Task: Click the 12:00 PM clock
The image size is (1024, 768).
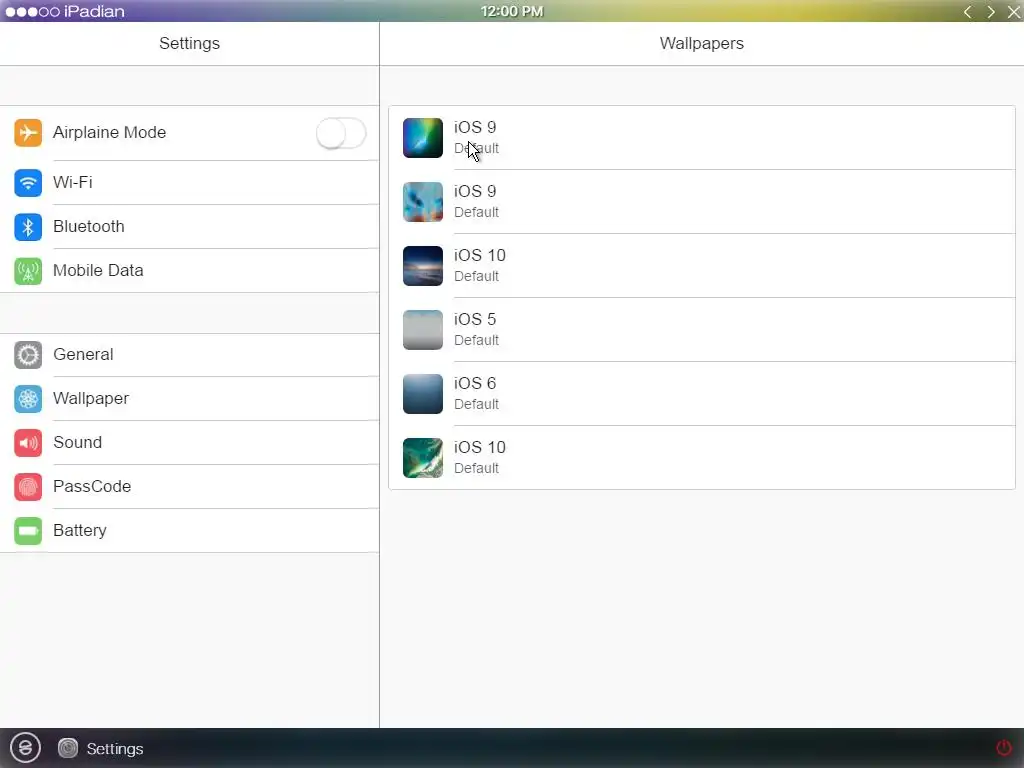Action: [511, 12]
